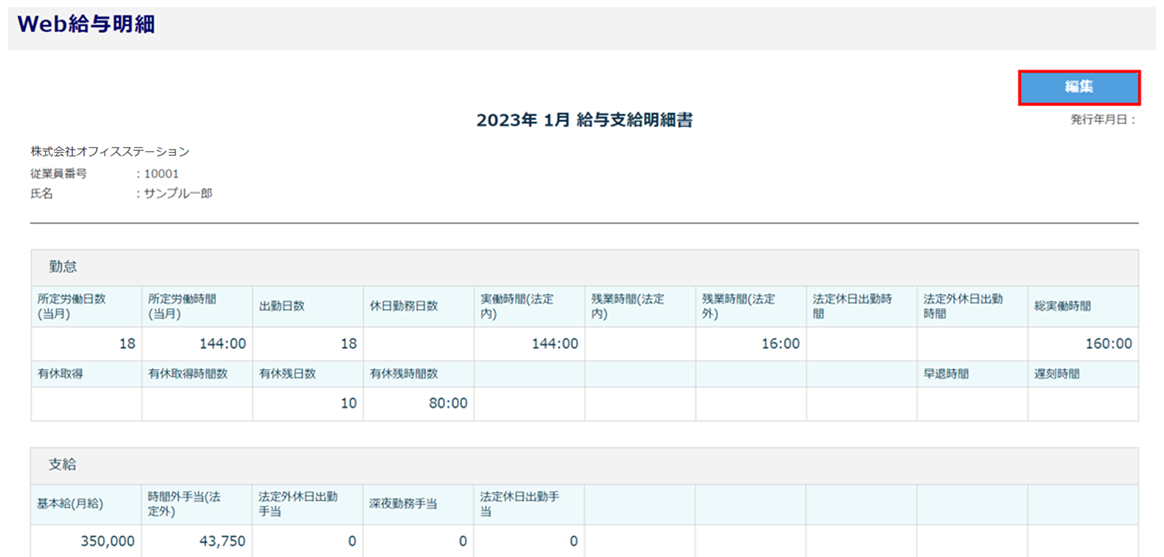Click the 遅刻時間 header cell
This screenshot has width=1164, height=557.
(x=1083, y=374)
